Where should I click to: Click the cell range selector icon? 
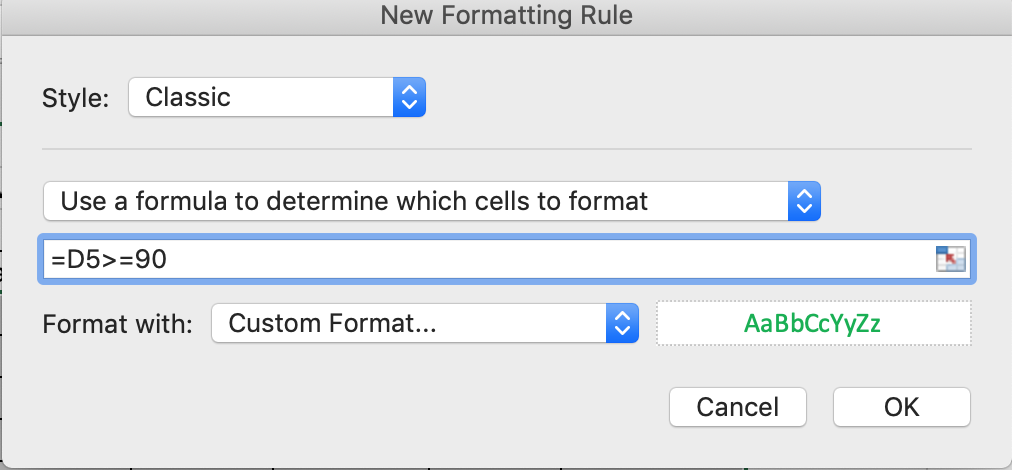click(950, 259)
